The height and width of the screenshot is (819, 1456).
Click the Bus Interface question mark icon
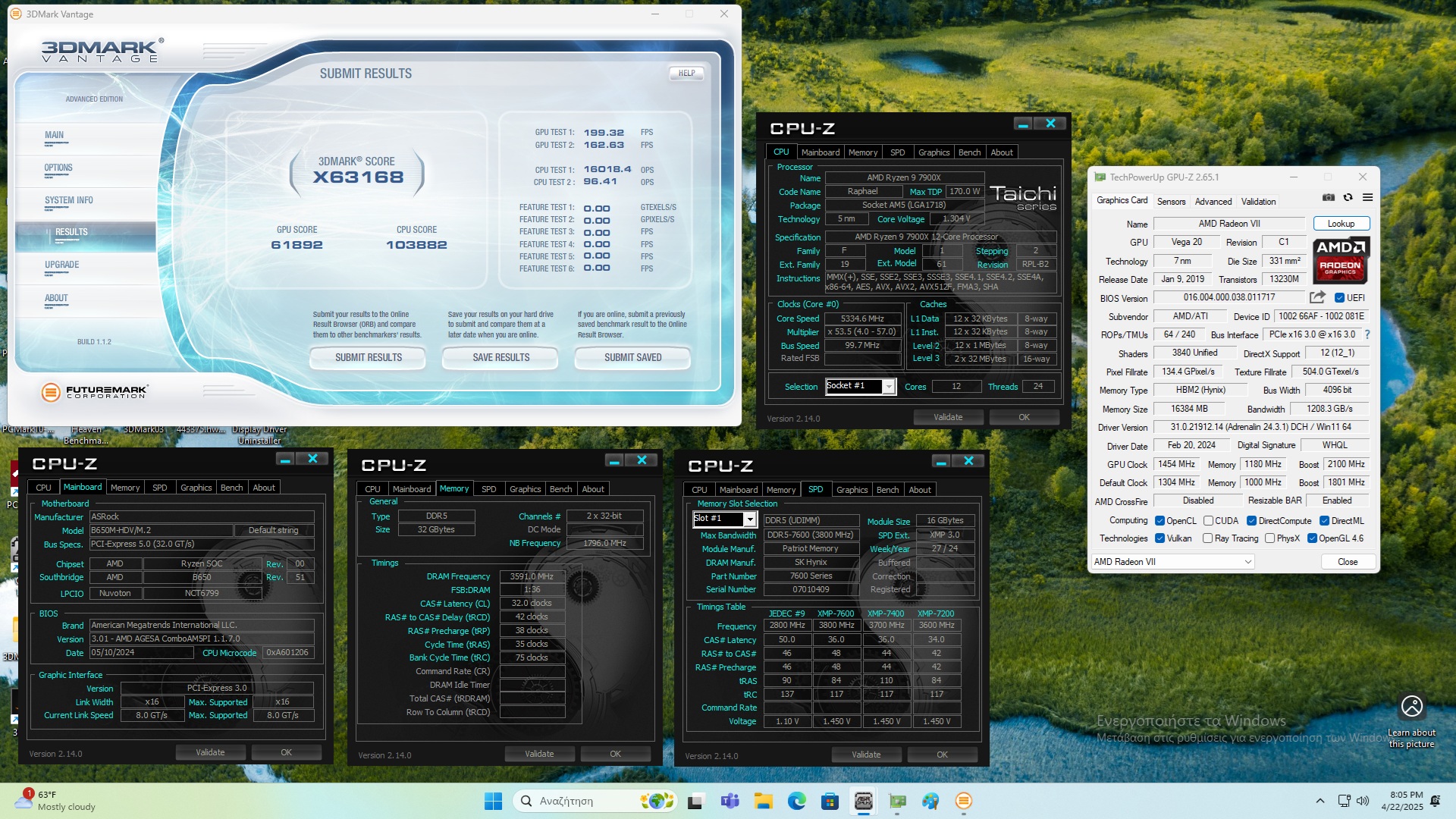pyautogui.click(x=1367, y=334)
